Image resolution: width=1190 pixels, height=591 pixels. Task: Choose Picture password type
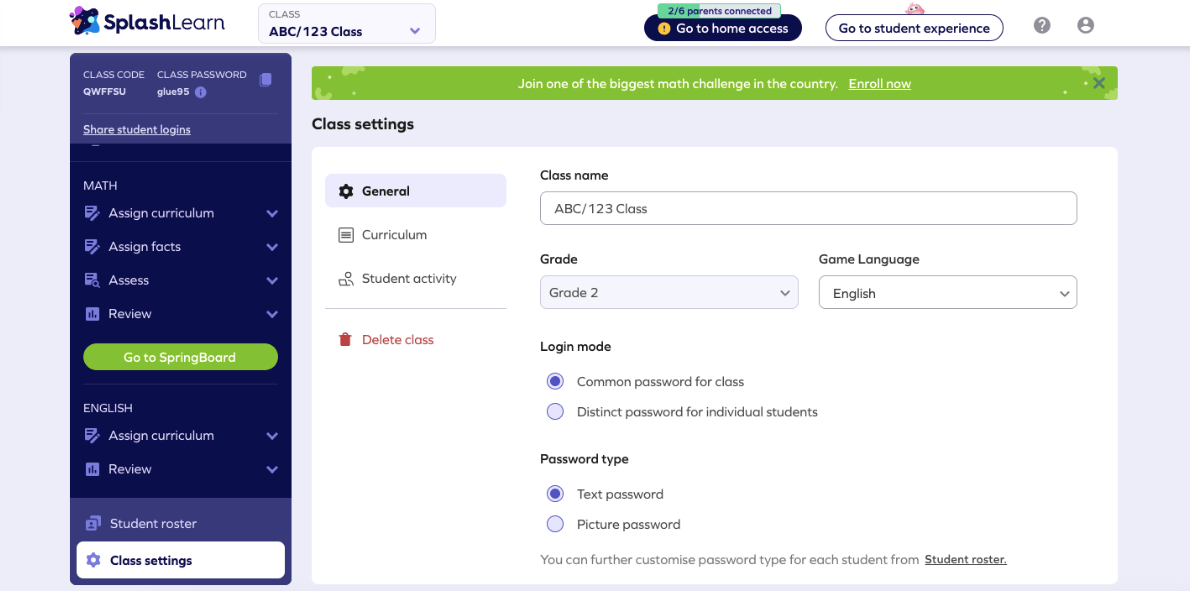coord(555,524)
